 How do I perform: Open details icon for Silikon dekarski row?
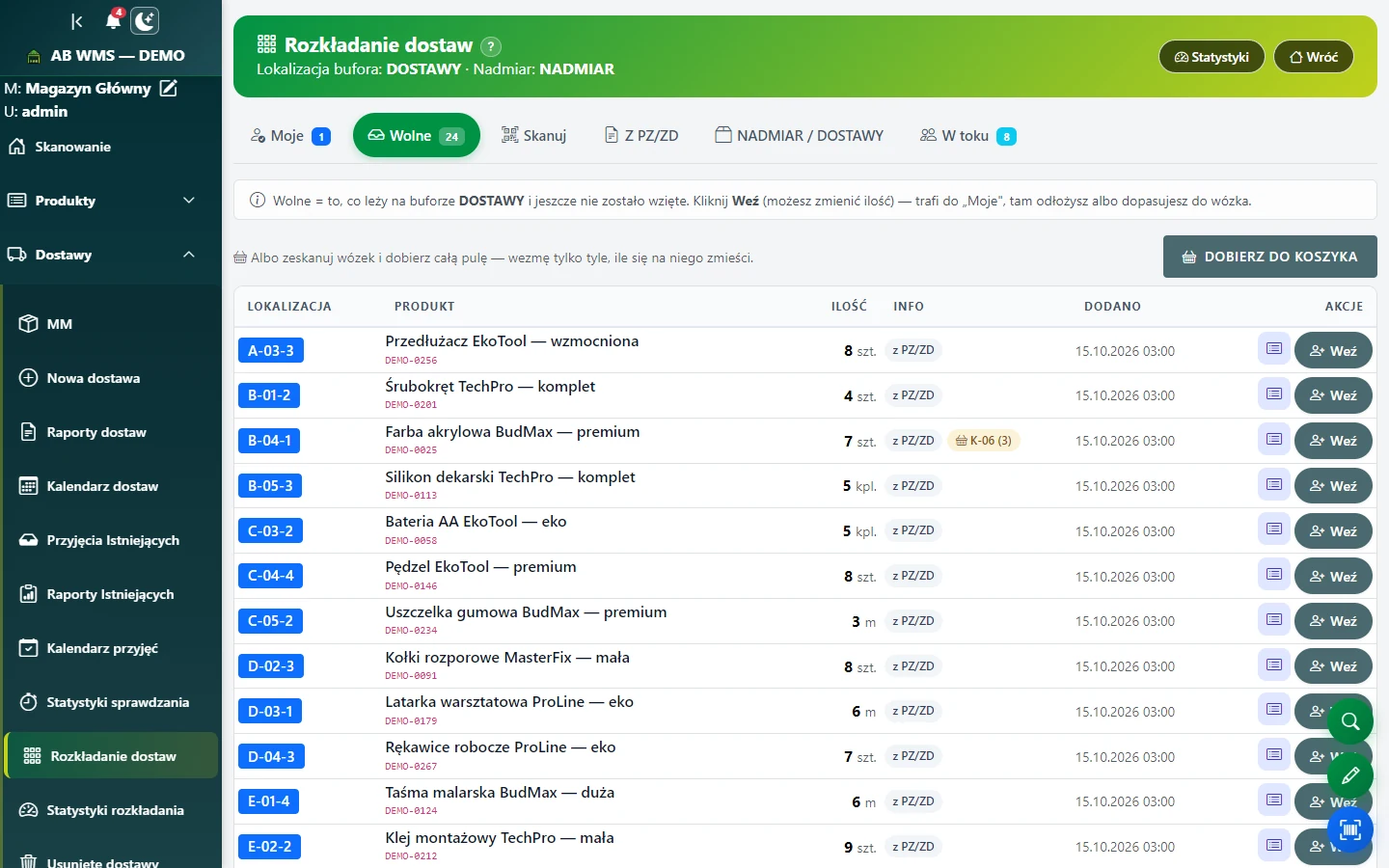(x=1274, y=484)
